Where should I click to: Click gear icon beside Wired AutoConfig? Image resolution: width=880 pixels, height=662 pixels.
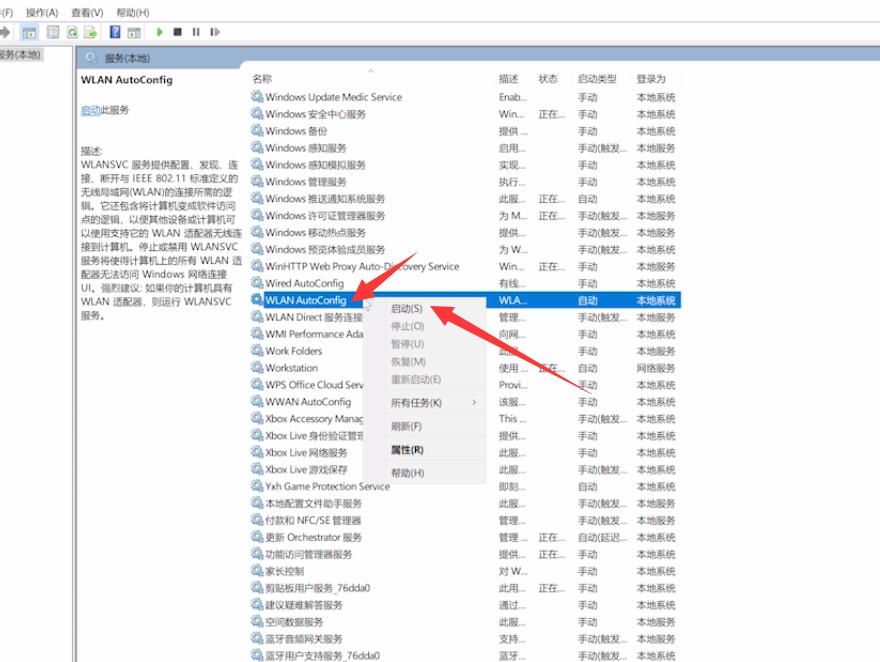point(257,283)
